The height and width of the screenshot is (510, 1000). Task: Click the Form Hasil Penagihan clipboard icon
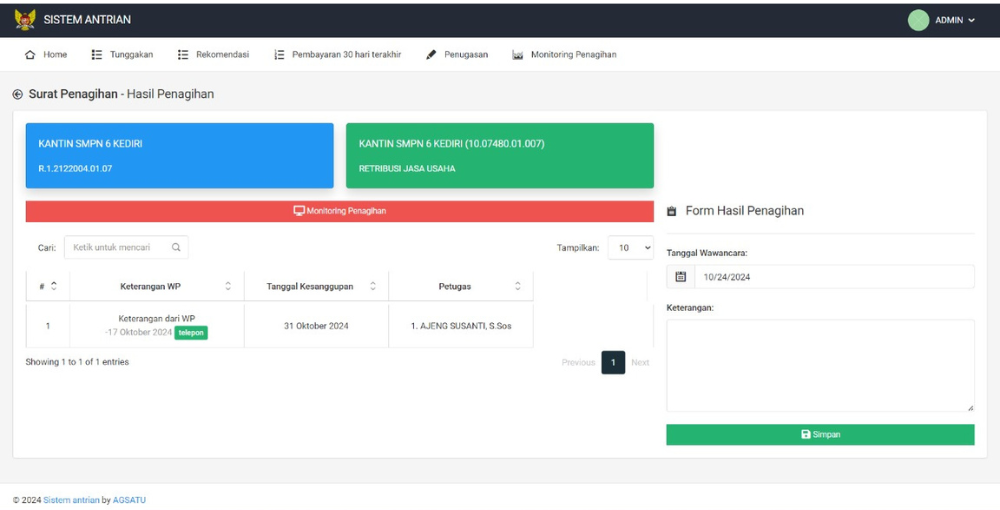(672, 211)
